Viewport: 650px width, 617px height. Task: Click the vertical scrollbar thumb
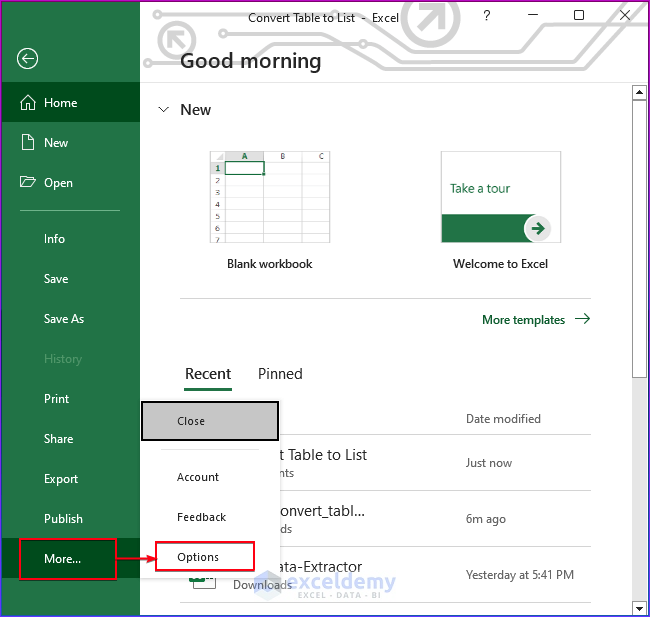(x=639, y=239)
